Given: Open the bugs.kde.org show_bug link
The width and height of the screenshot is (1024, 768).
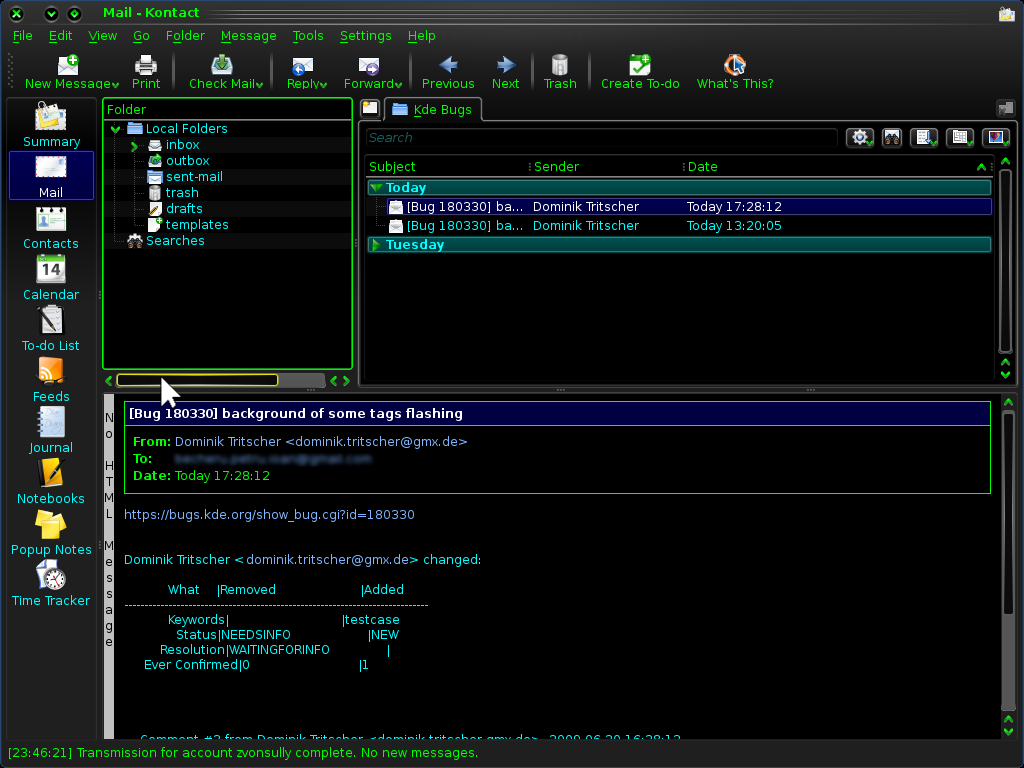Looking at the screenshot, I should click(x=269, y=515).
